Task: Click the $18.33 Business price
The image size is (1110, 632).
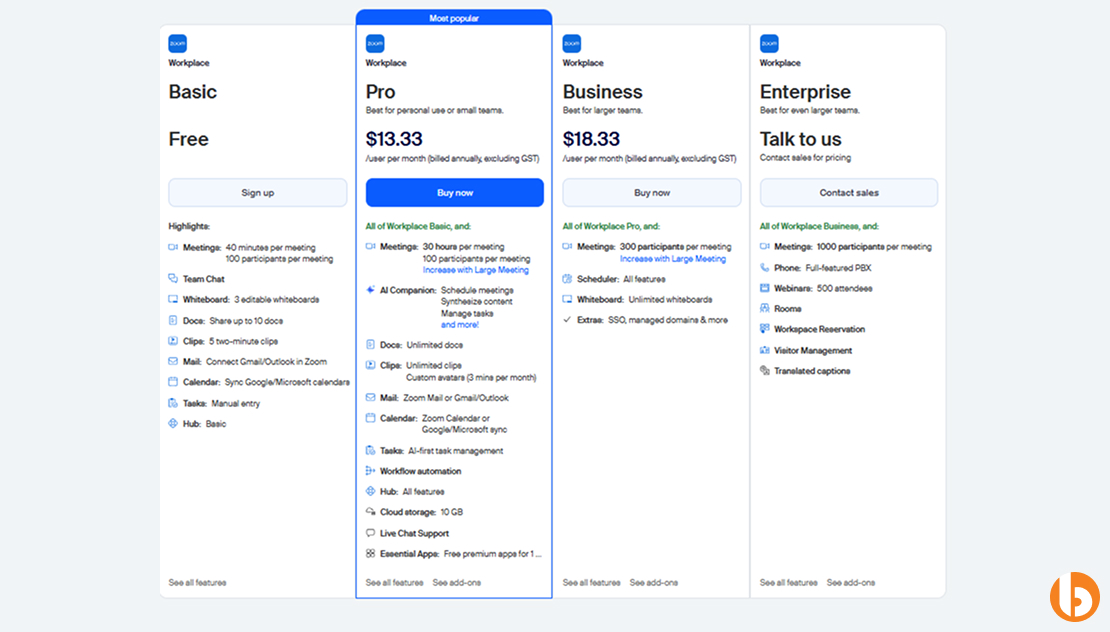Action: click(591, 139)
